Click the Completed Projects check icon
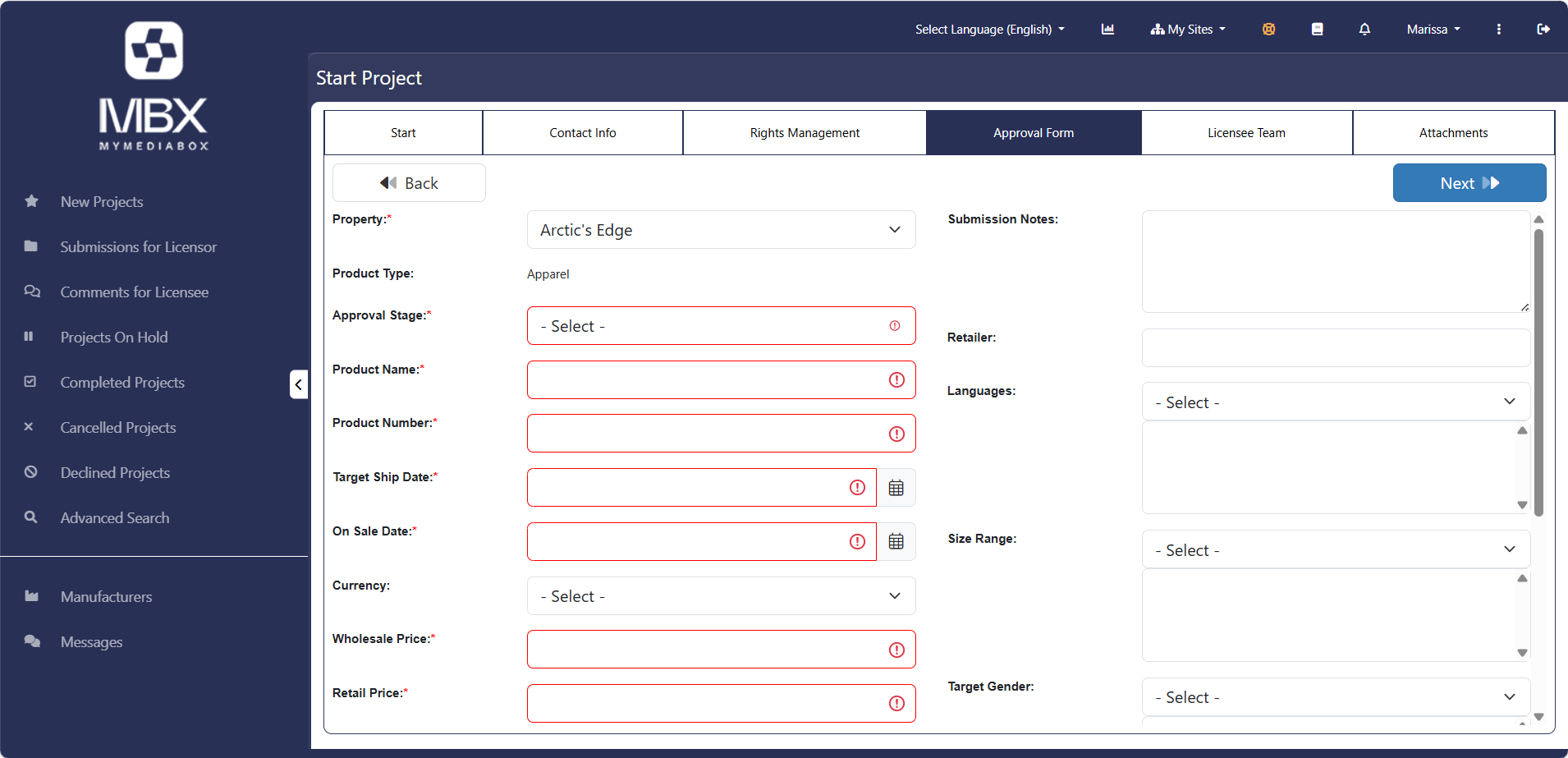 30,382
